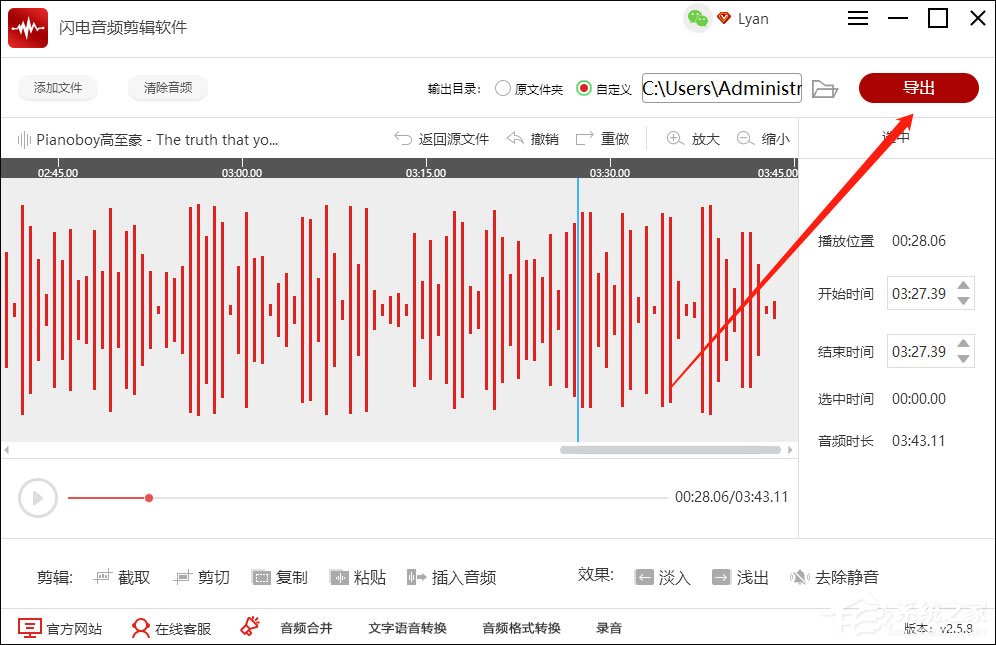
Task: Select the 剪切 cut tool
Action: 201,577
